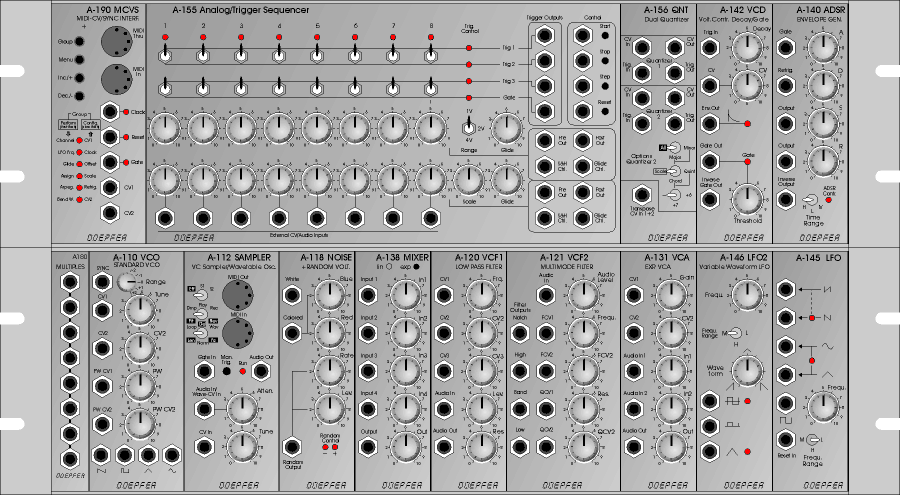This screenshot has width=900, height=495.
Task: Click the Inverse Gate Out jack on A-142
Action: pyautogui.click(x=709, y=199)
